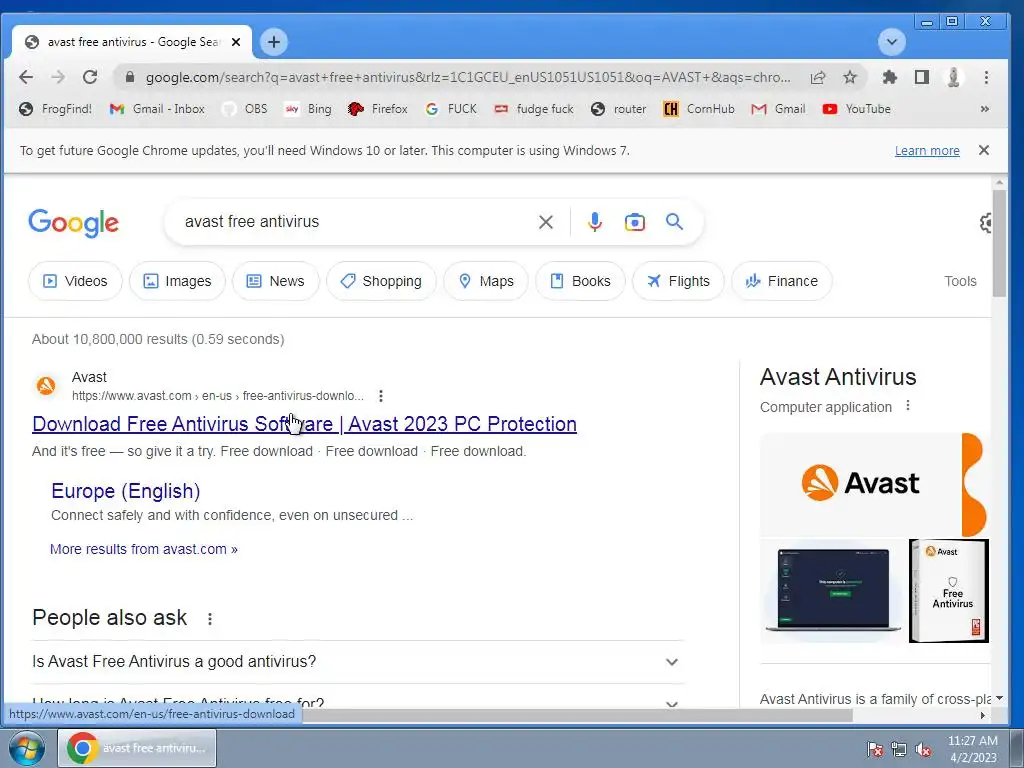Open a new tab with the plus button

pos(274,42)
